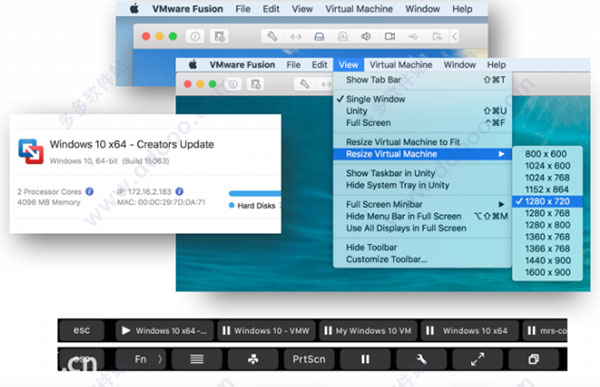Click the Hard Disks usage bar

255,193
